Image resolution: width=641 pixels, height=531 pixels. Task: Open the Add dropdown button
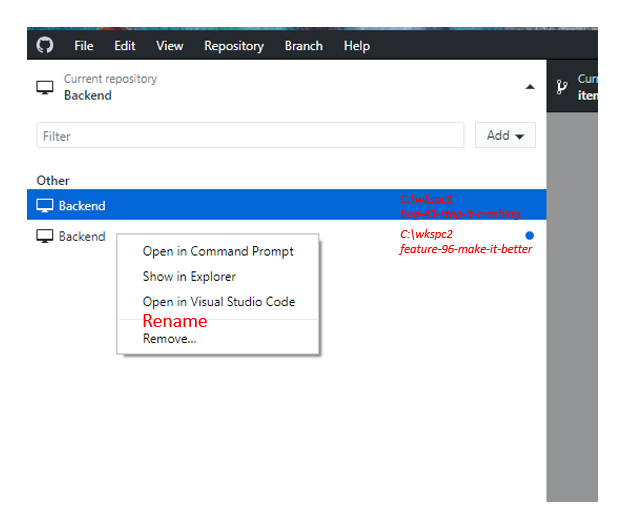[x=505, y=135]
